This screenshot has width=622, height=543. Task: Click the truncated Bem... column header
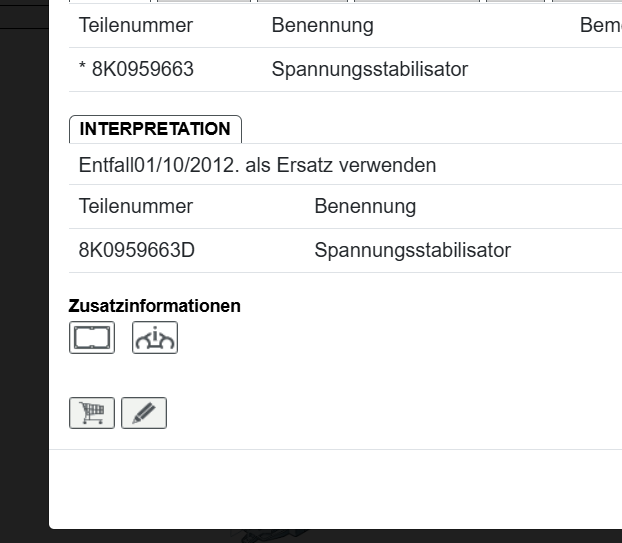(600, 26)
